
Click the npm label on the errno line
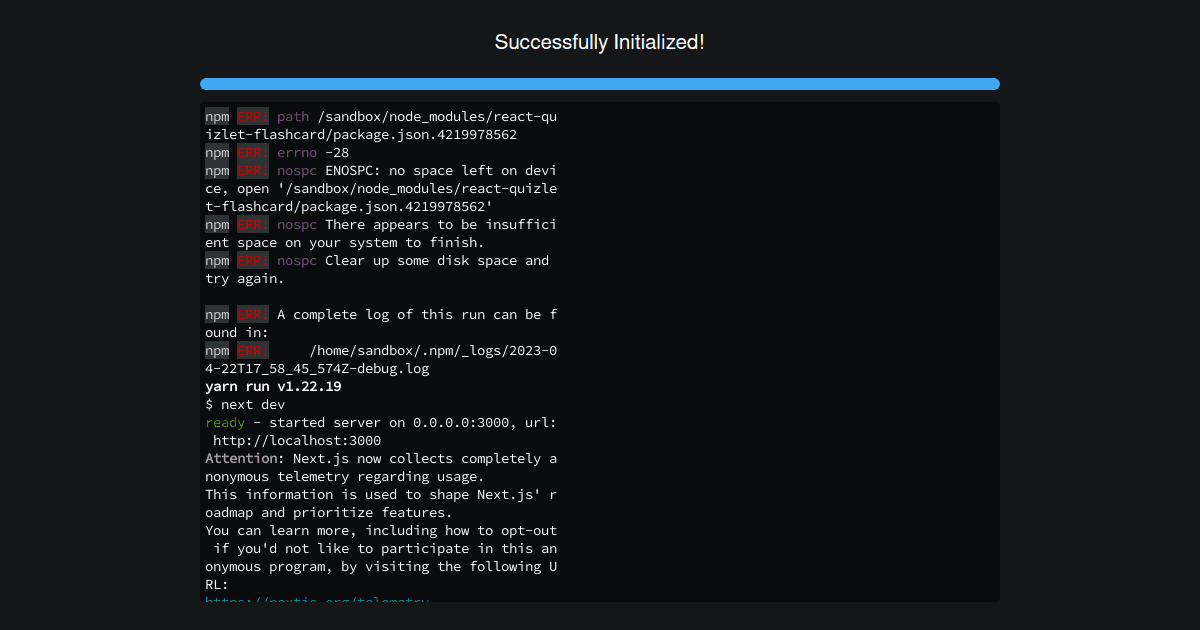click(217, 152)
